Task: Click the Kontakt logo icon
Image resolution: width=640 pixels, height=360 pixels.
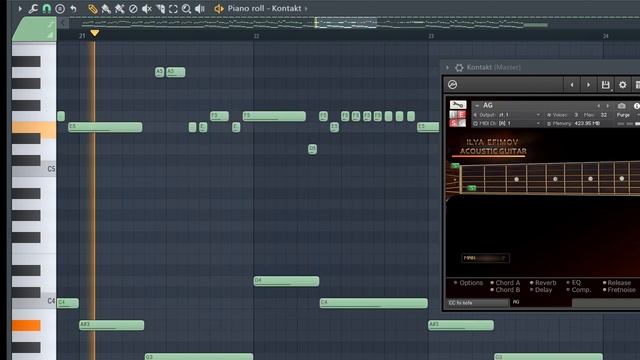Action: [x=452, y=84]
